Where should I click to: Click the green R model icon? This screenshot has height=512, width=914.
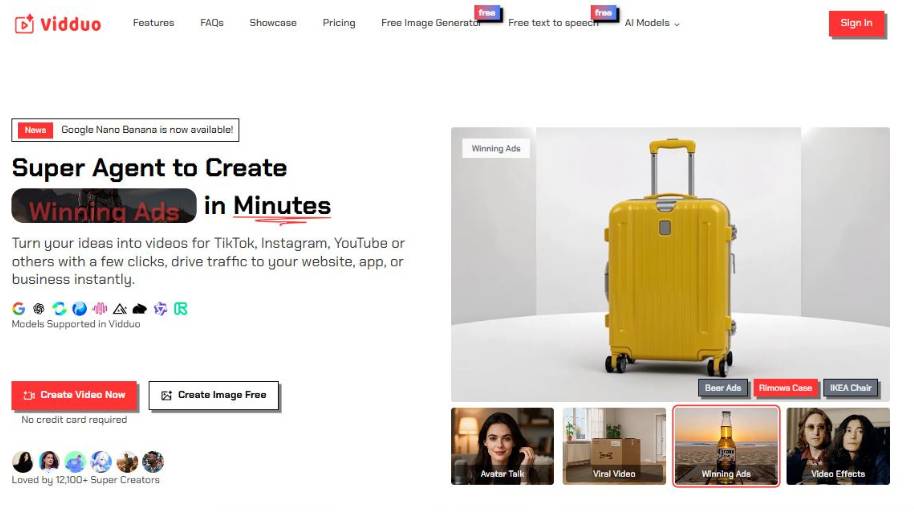tap(181, 308)
